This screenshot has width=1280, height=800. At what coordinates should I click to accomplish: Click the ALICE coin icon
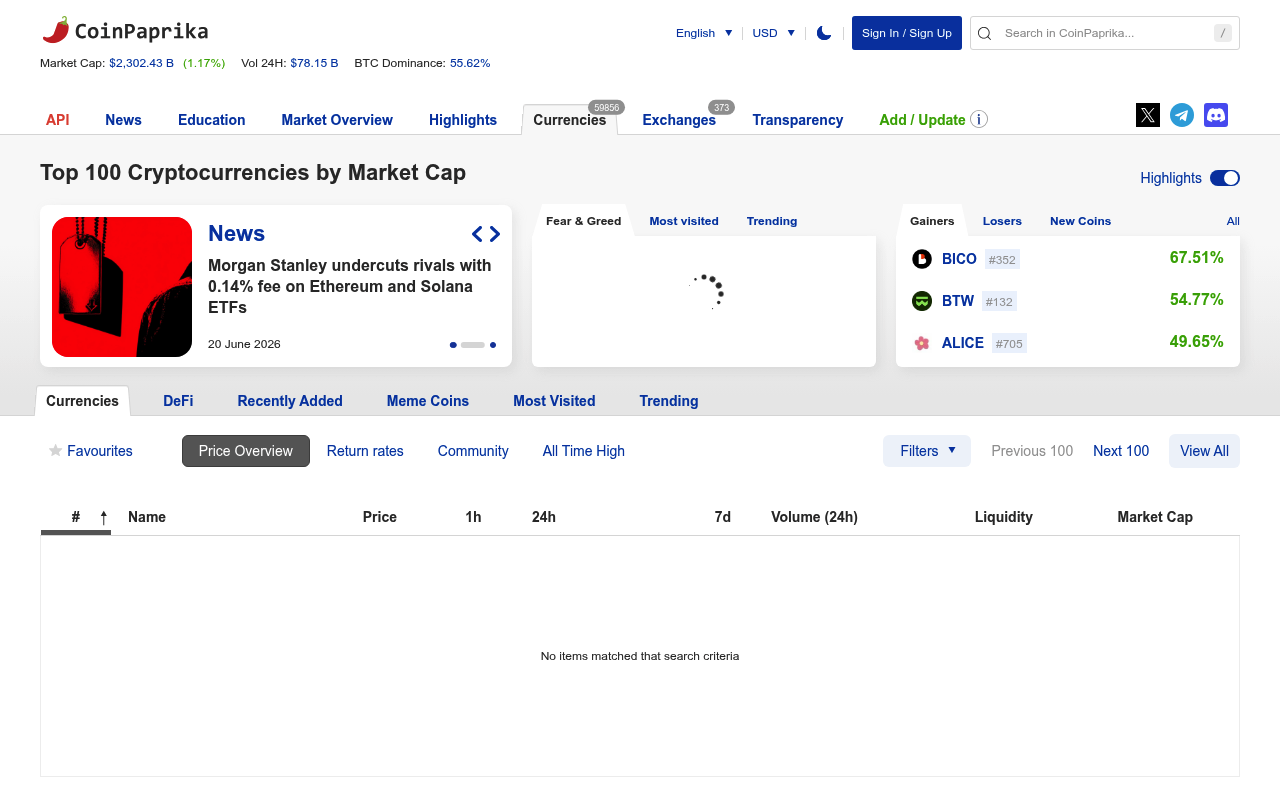pyautogui.click(x=922, y=343)
